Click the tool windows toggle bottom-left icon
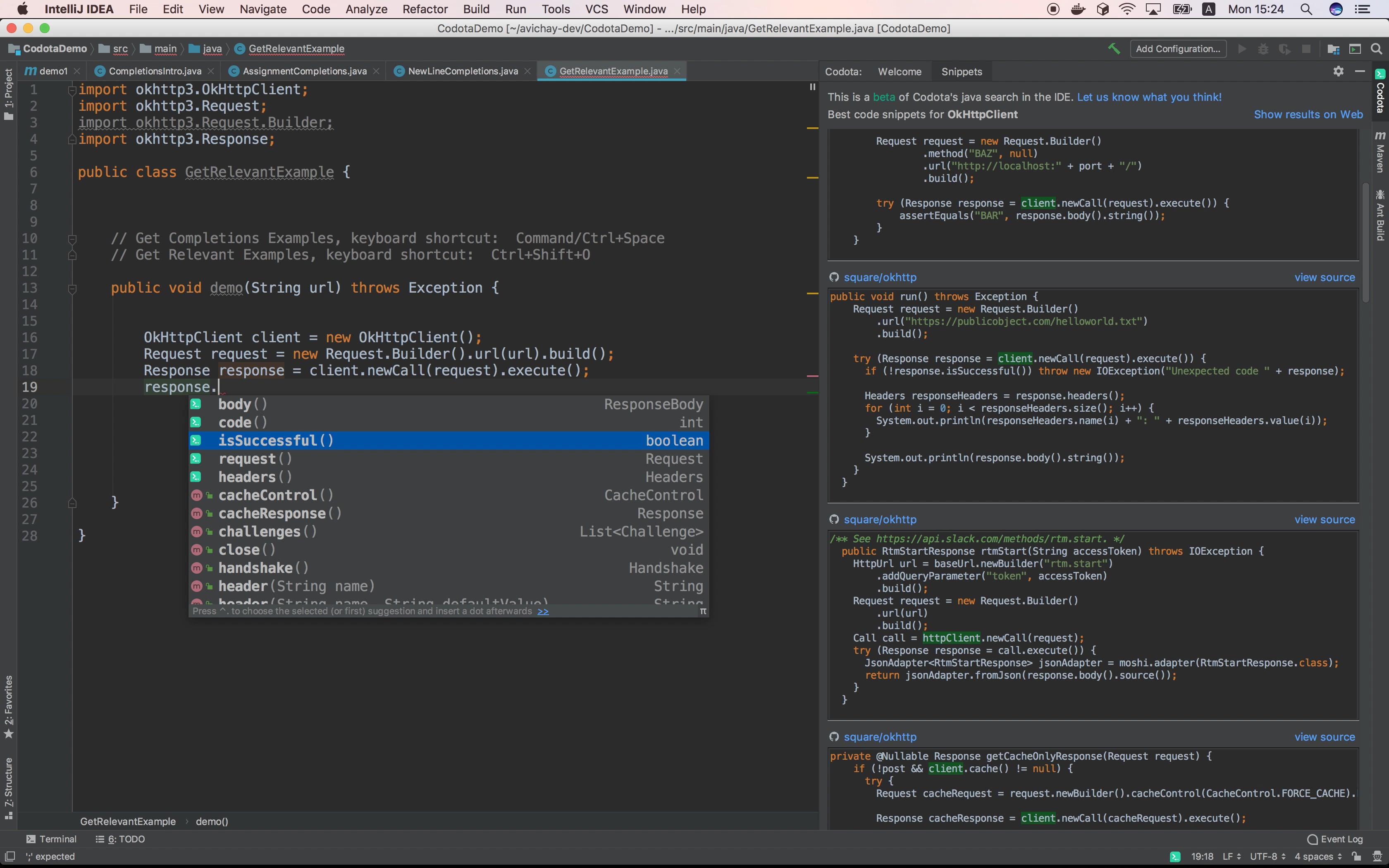 click(x=10, y=856)
